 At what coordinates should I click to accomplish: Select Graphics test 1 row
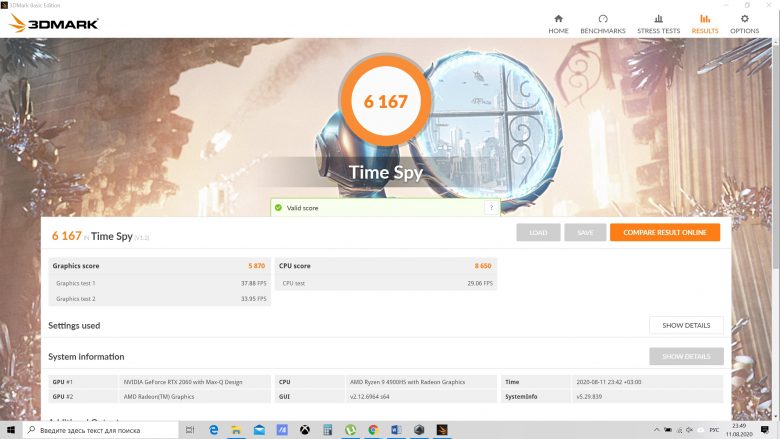(160, 283)
